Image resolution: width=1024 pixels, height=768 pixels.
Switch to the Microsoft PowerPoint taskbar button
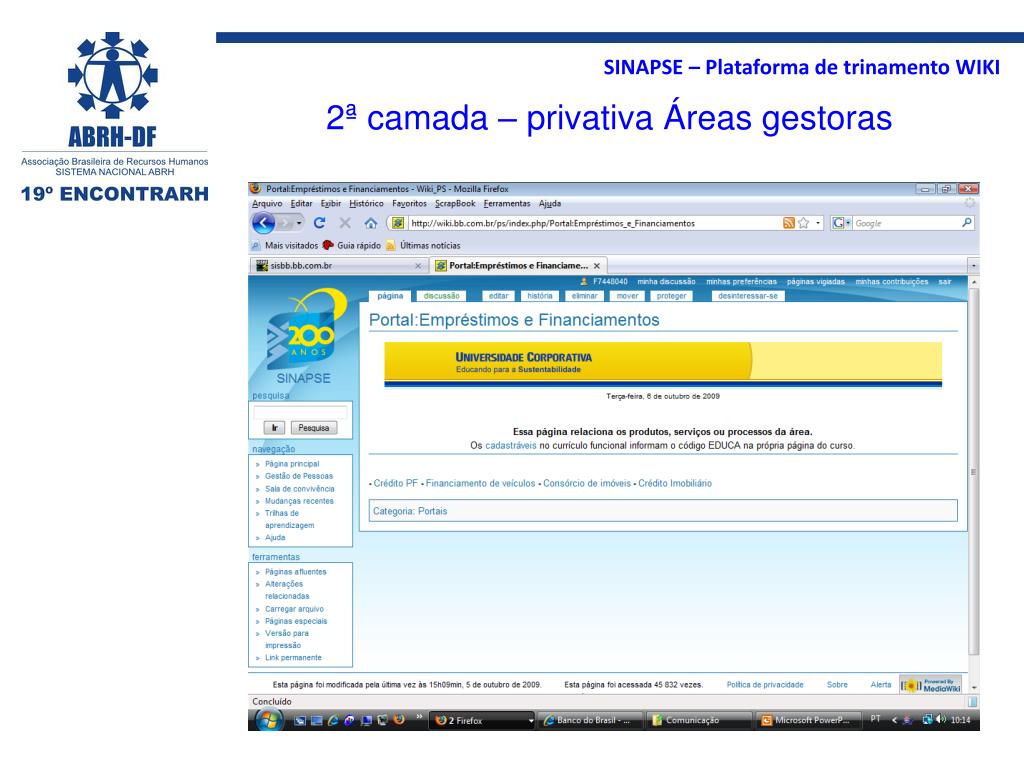[807, 720]
